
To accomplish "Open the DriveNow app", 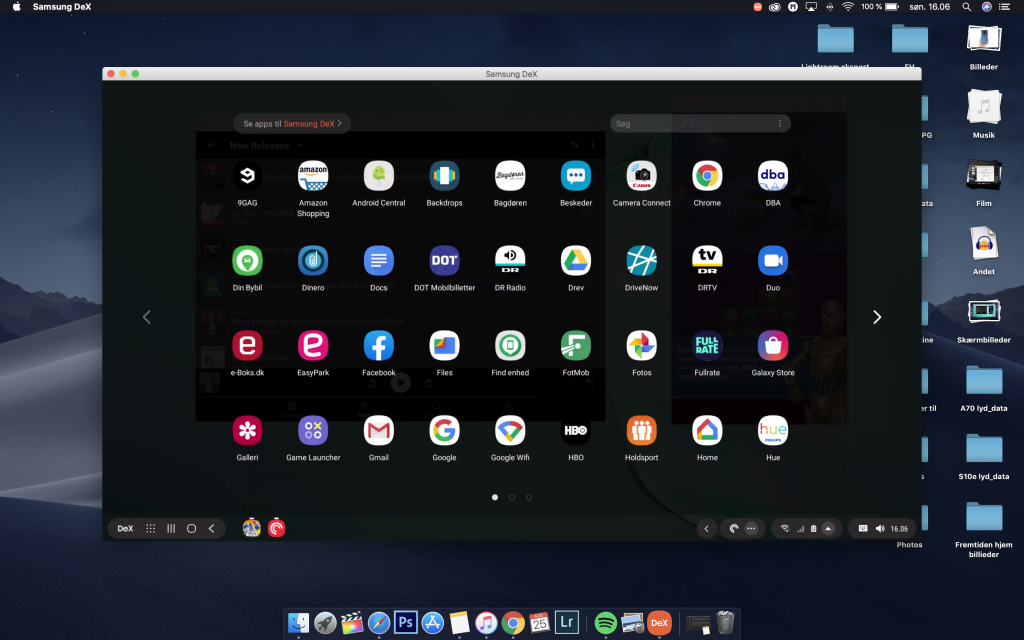I will (642, 261).
